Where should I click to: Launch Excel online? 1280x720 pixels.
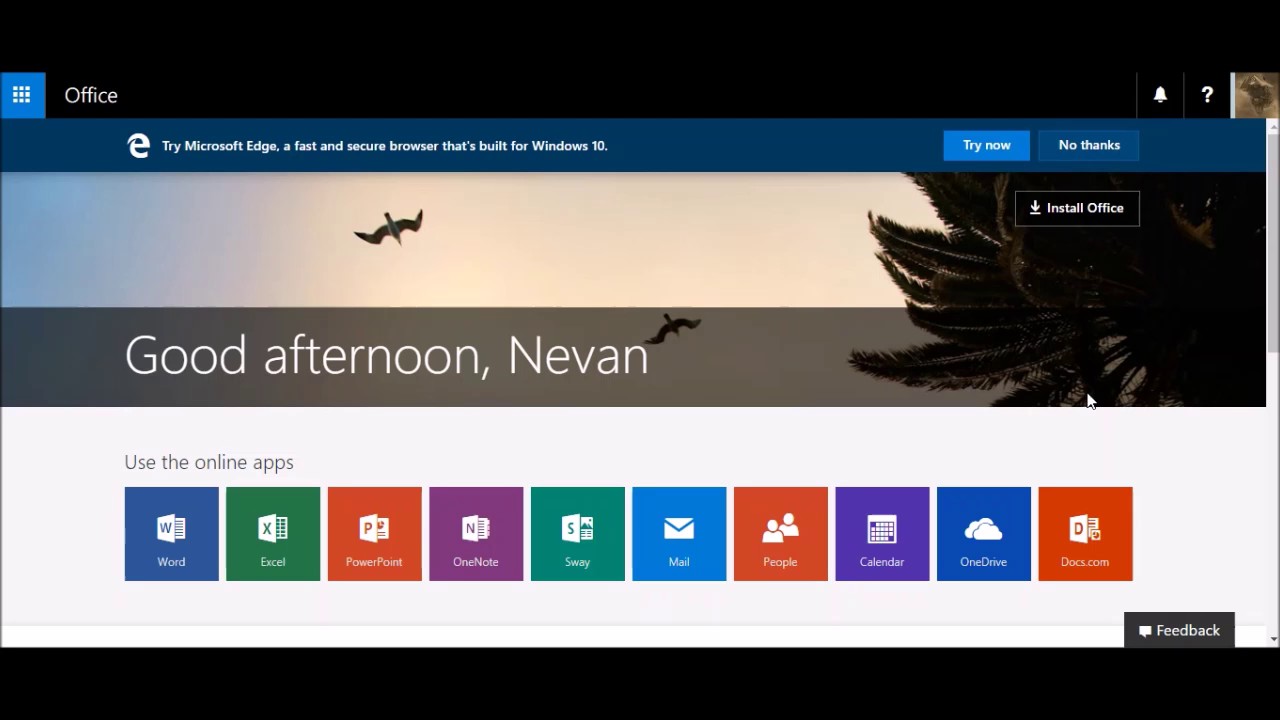coord(273,534)
